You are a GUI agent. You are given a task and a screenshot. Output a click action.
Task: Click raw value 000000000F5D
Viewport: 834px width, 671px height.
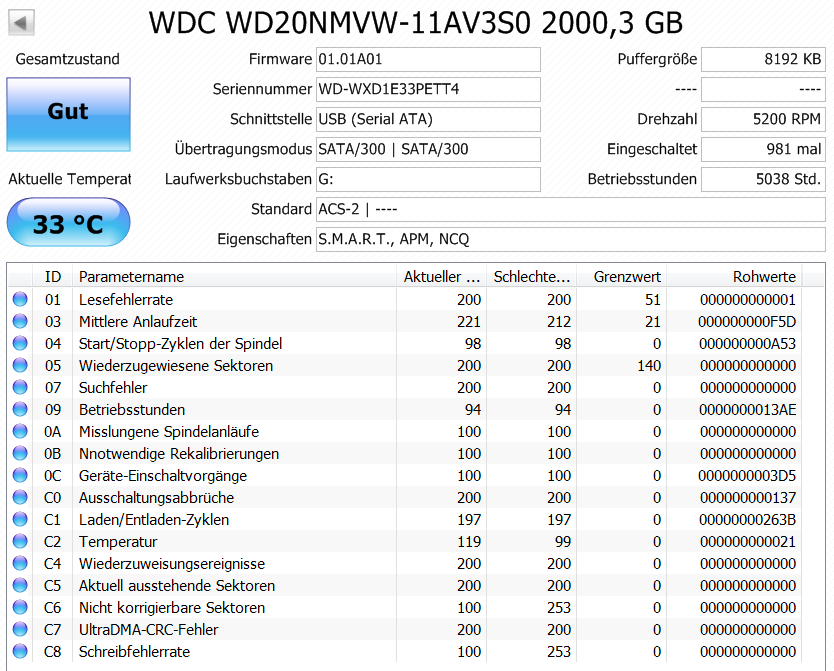pos(747,322)
